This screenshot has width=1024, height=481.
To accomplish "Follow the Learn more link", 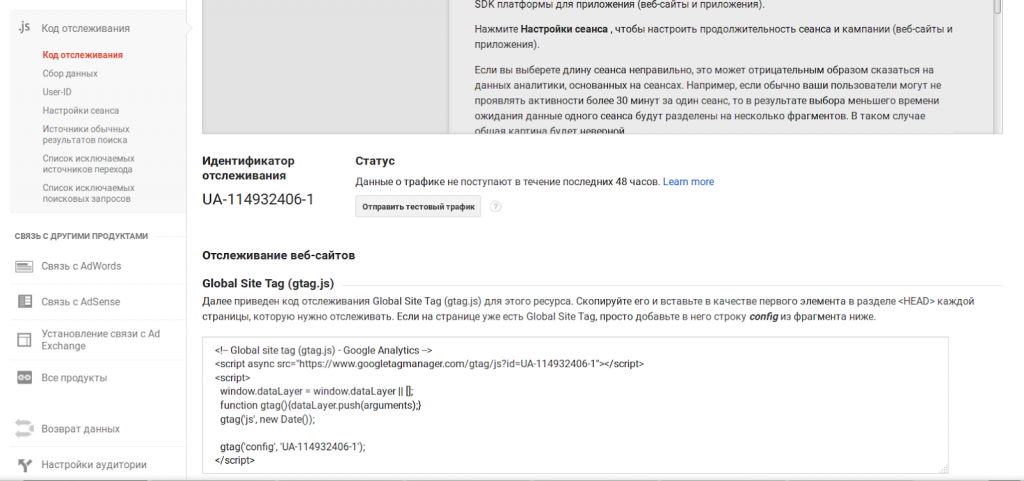I will click(x=688, y=181).
